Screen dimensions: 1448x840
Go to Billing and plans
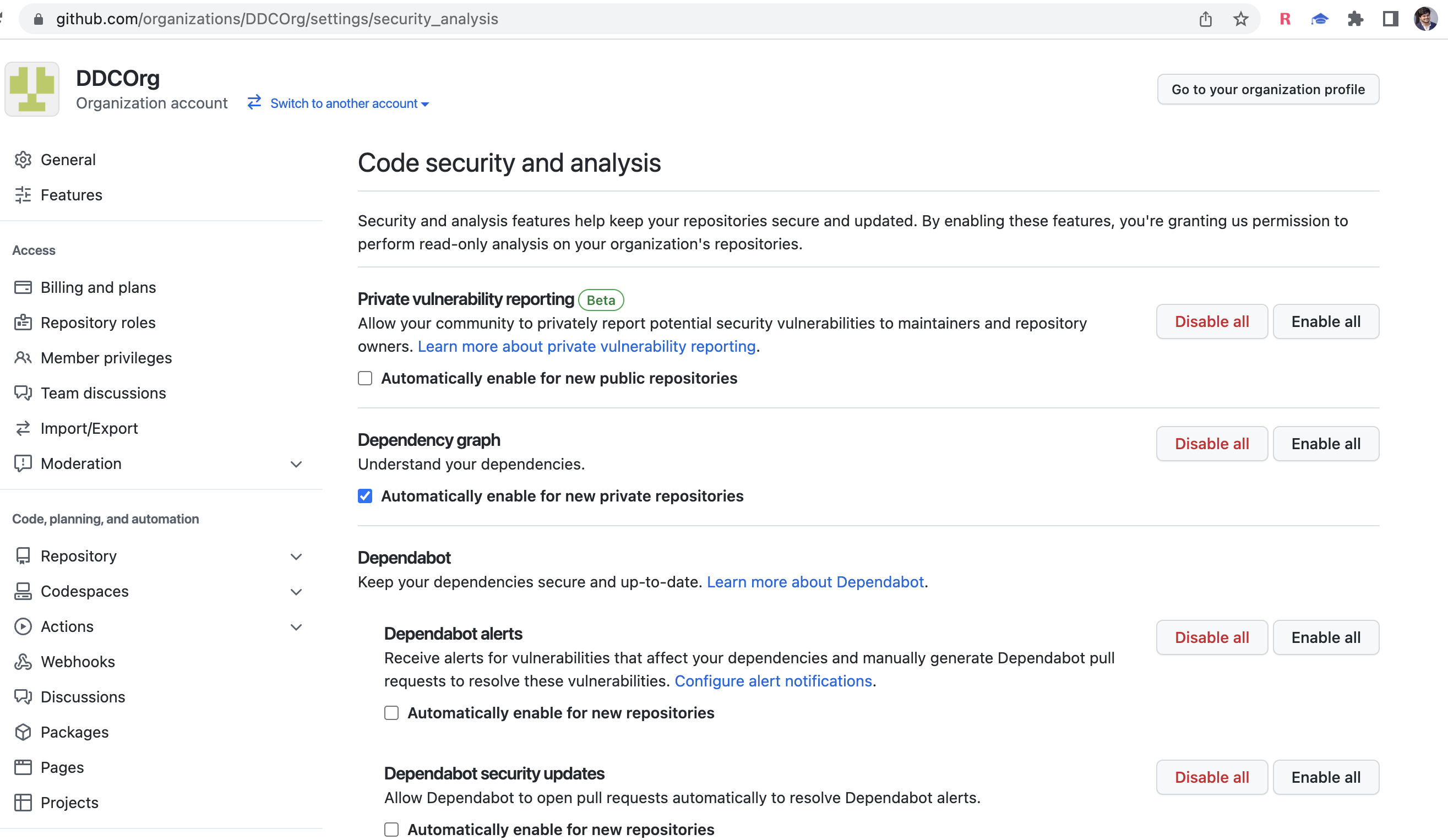coord(98,287)
